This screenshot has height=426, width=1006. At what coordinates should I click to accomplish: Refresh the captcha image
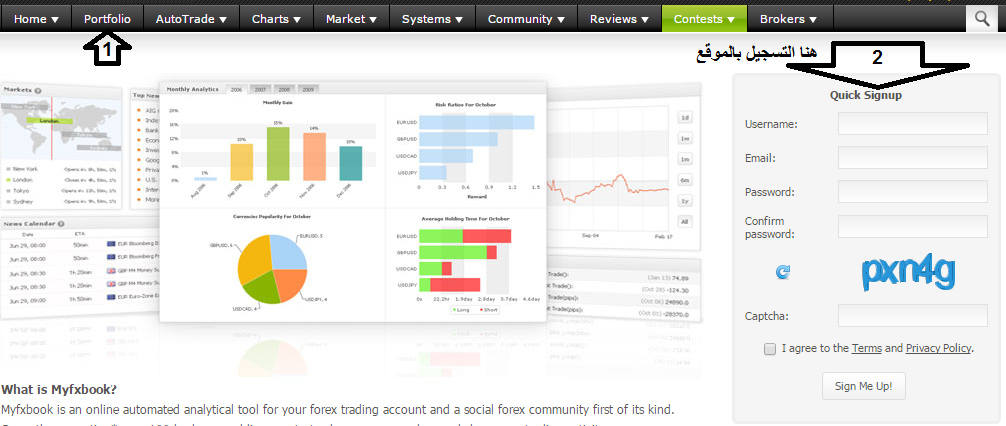(783, 273)
